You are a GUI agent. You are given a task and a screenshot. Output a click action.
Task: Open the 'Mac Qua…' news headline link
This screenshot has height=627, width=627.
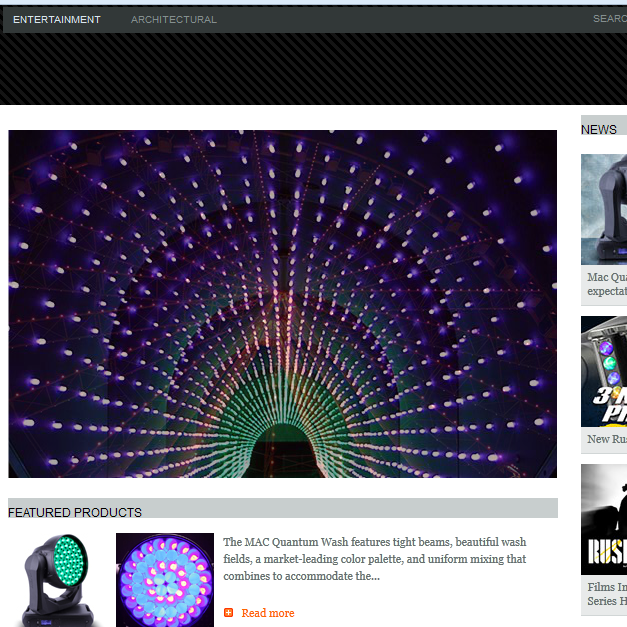[x=606, y=277]
